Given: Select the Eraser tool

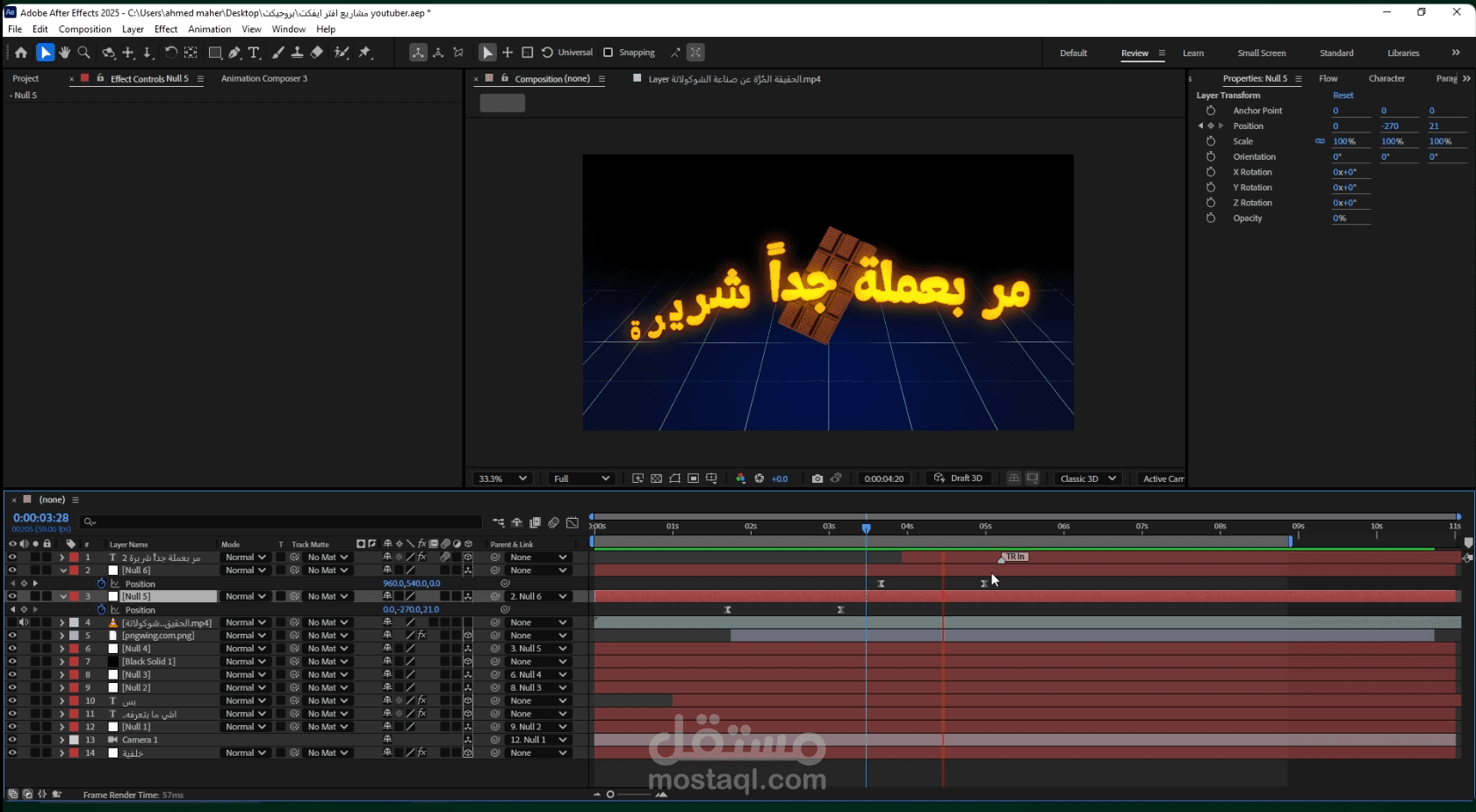Looking at the screenshot, I should [317, 53].
